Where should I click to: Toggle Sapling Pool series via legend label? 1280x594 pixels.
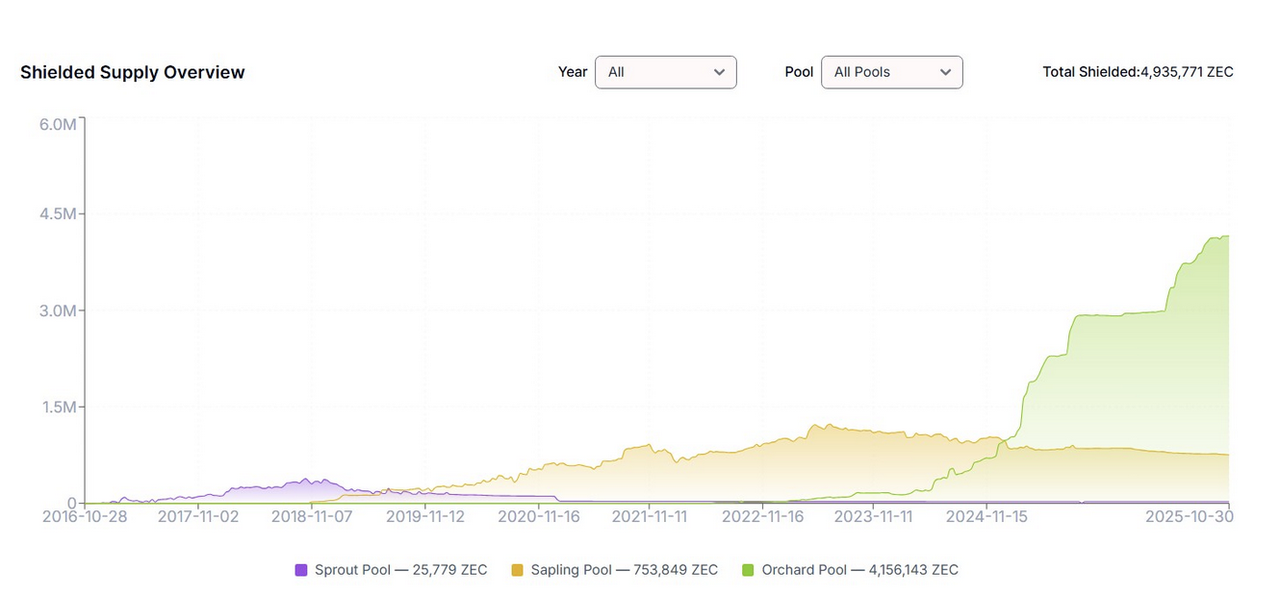point(623,570)
